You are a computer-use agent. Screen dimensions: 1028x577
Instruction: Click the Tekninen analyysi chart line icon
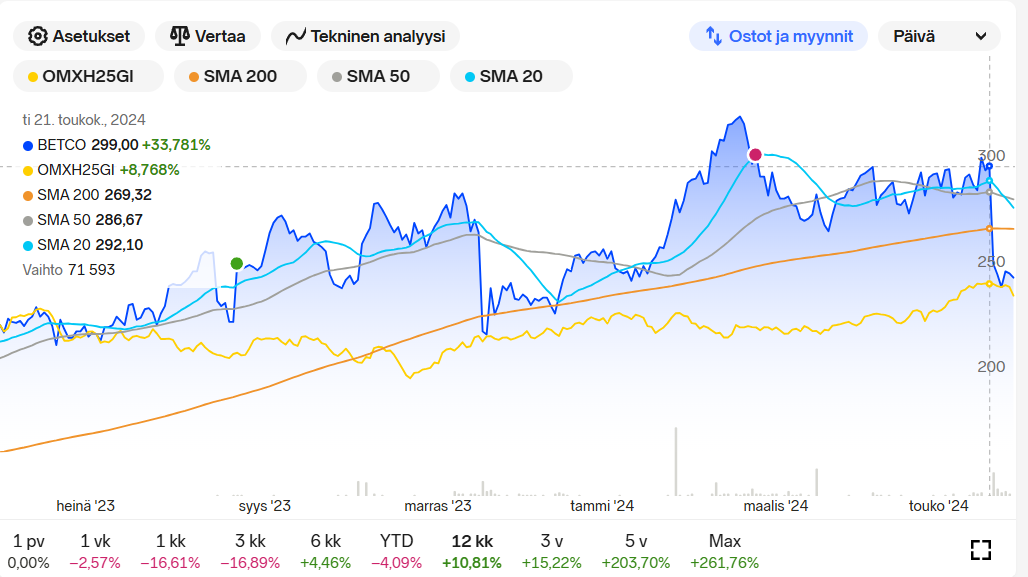295,37
